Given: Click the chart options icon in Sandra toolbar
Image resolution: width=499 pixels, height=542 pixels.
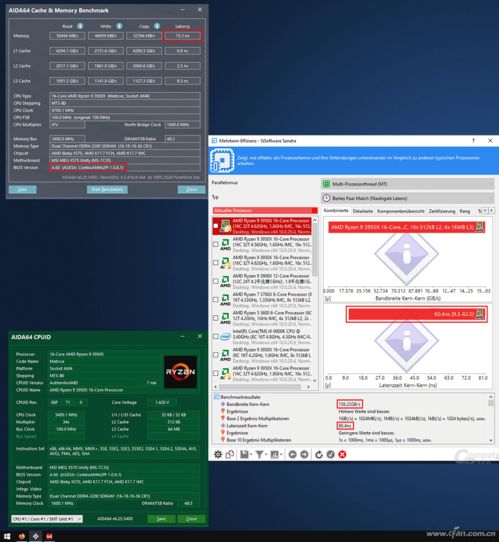Looking at the screenshot, I should point(274,454).
